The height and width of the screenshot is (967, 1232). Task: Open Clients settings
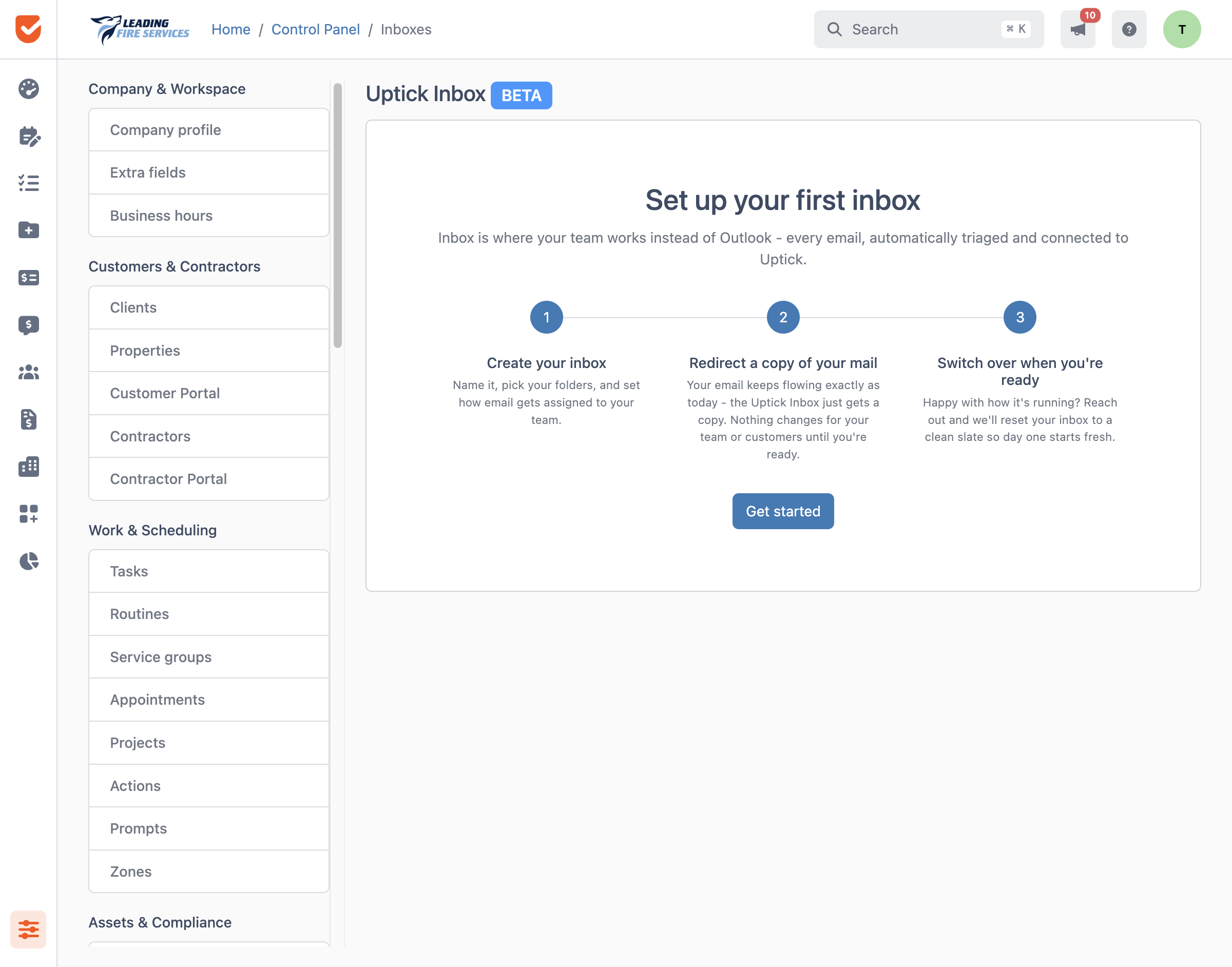coord(209,307)
